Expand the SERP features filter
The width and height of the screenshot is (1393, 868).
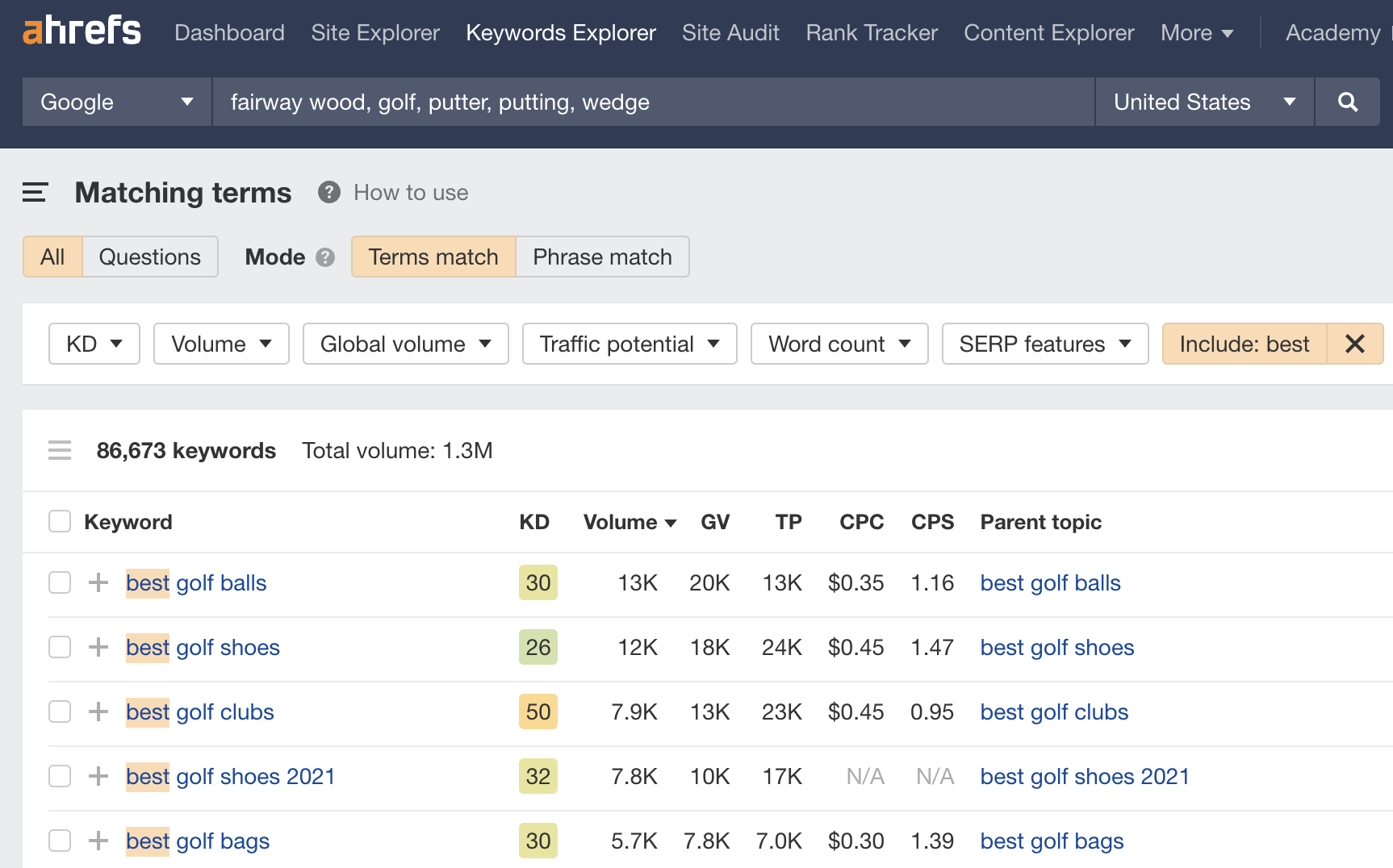[x=1044, y=344]
